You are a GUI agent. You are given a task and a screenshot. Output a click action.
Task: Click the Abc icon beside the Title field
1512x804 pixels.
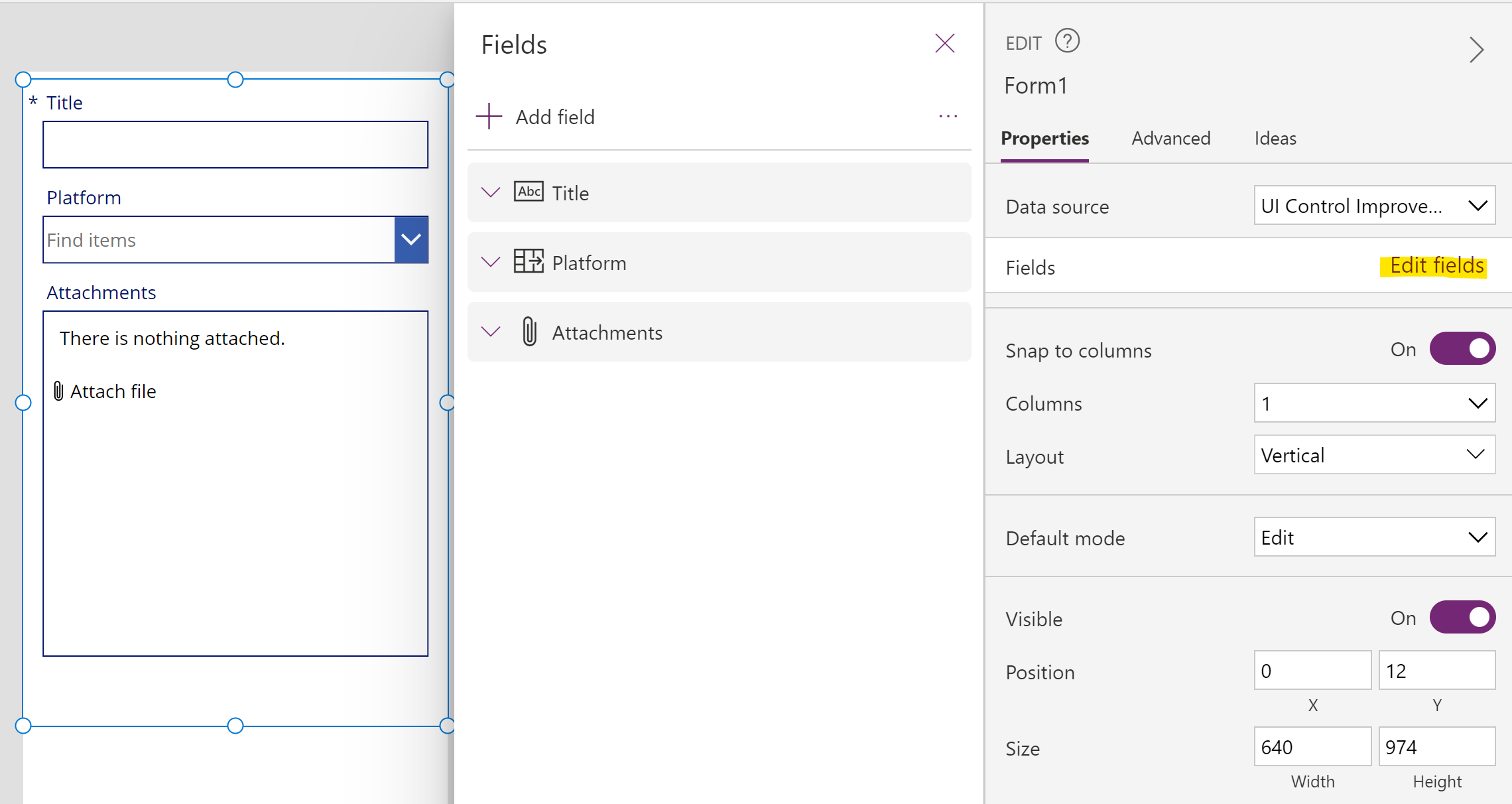[x=529, y=192]
